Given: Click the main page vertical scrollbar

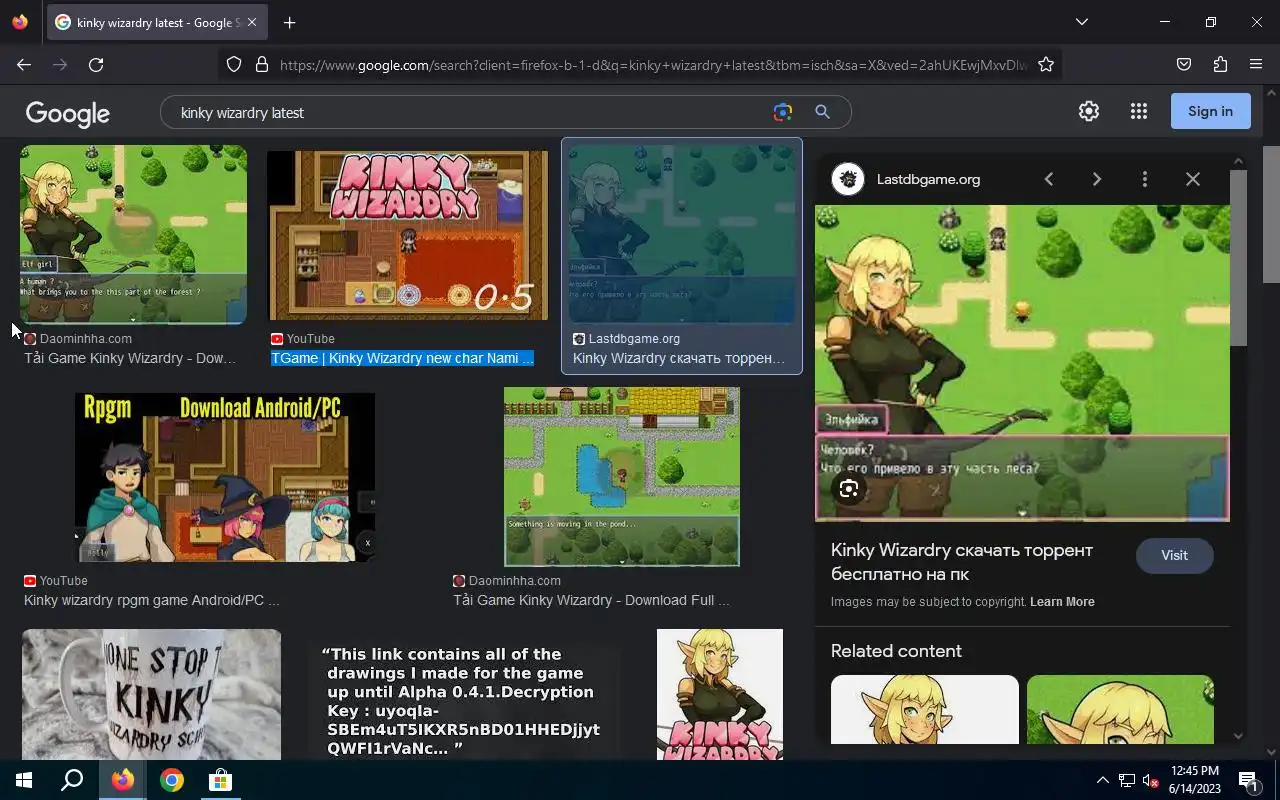Looking at the screenshot, I should click(x=1271, y=213).
